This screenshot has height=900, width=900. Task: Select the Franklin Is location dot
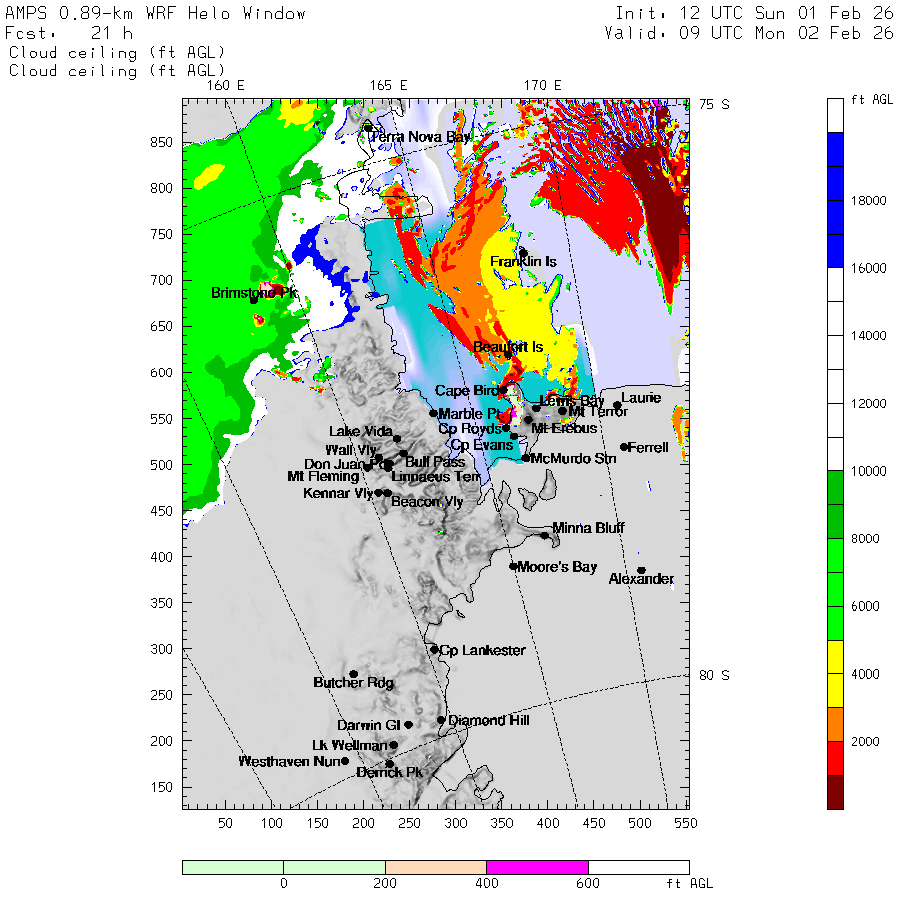tap(523, 253)
